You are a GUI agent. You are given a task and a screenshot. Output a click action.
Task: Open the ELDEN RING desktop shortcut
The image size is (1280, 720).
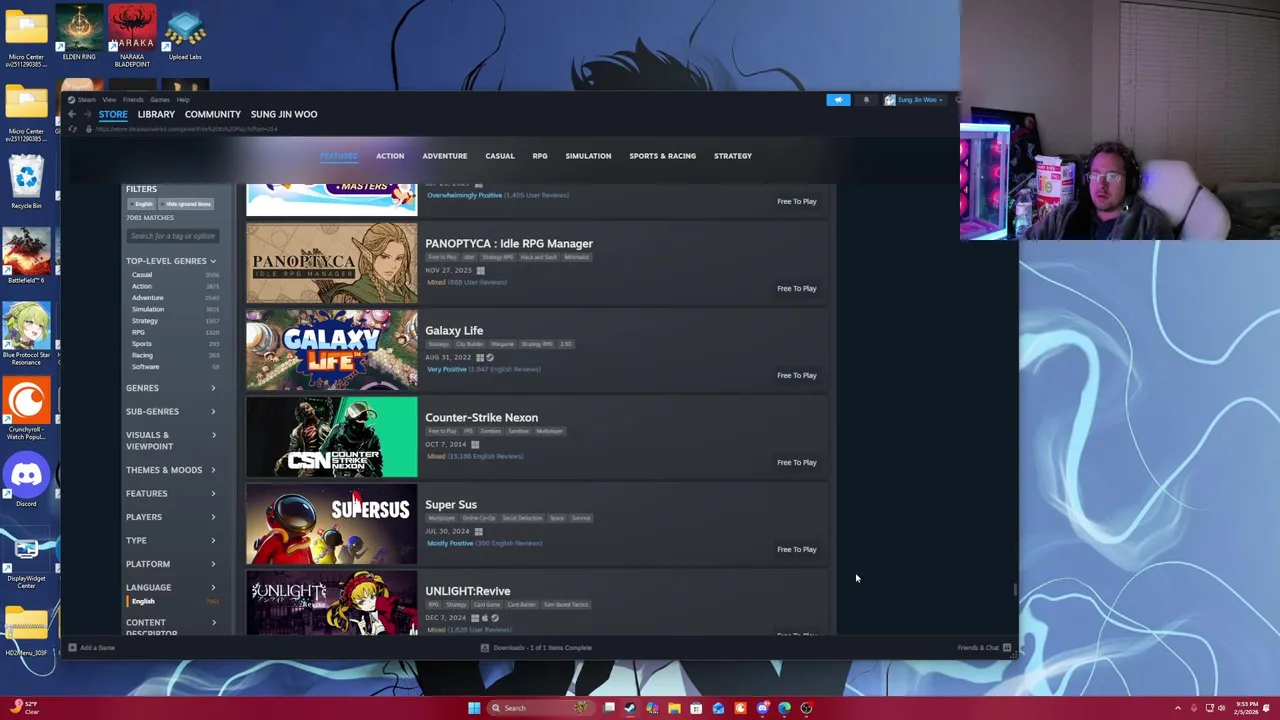(79, 33)
